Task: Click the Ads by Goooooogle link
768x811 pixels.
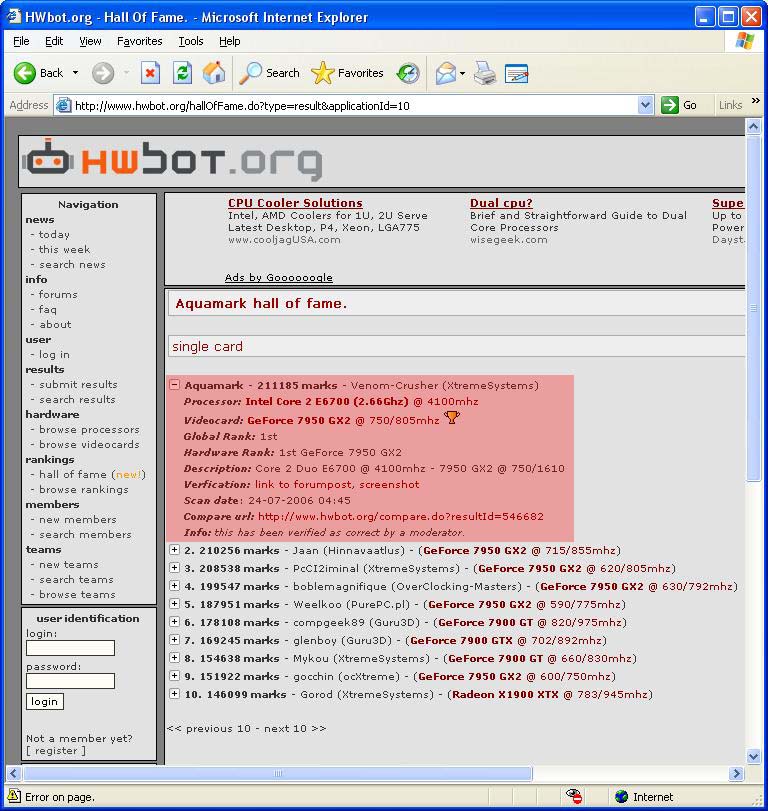Action: 278,277
